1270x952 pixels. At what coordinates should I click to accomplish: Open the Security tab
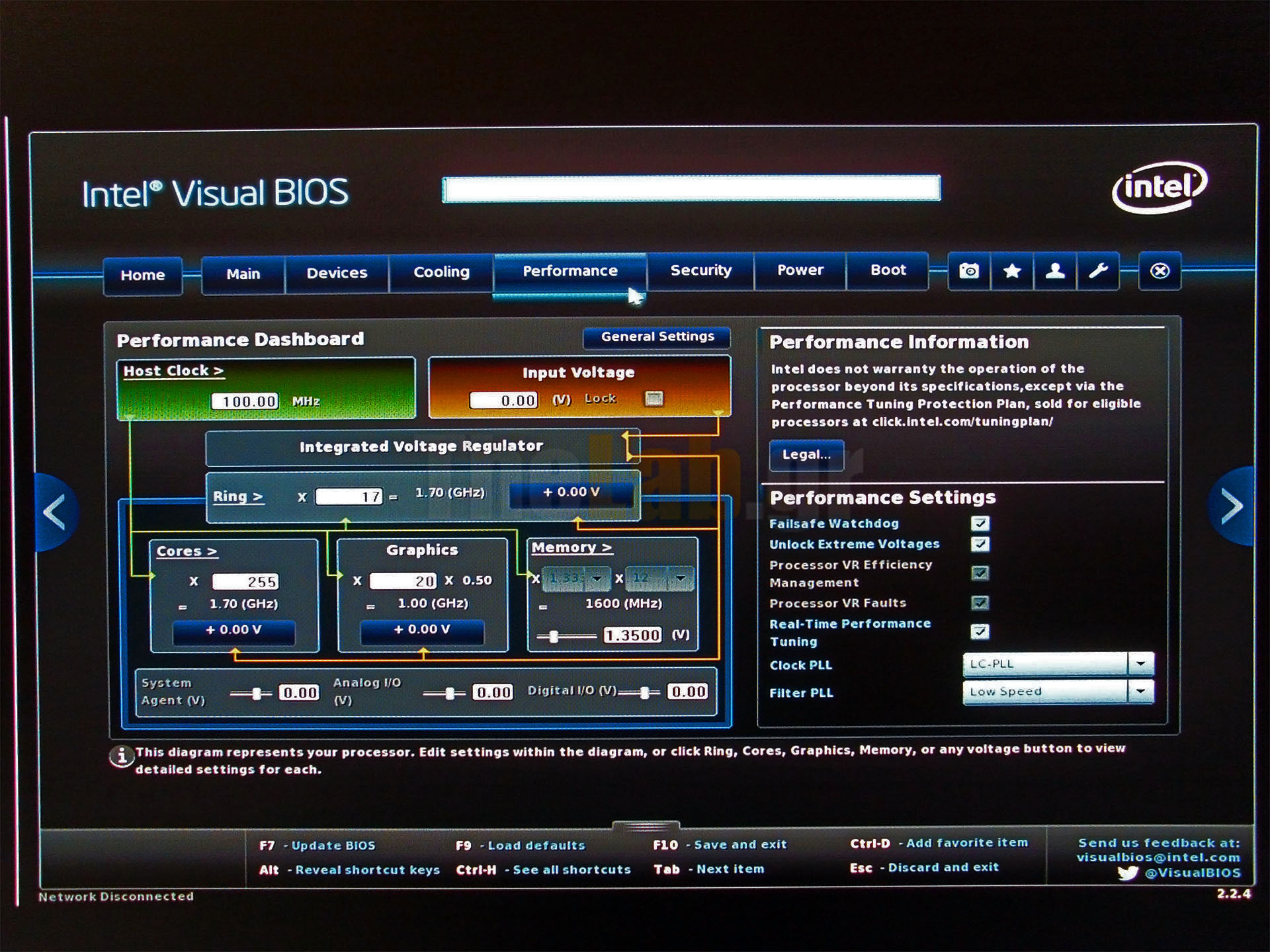[700, 270]
